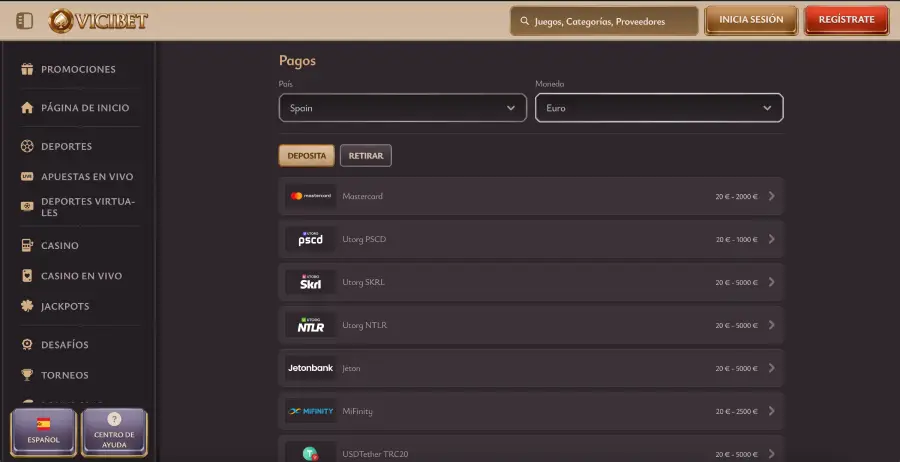Expand the Mastercard row chevron
This screenshot has width=900, height=462.
[x=771, y=196]
